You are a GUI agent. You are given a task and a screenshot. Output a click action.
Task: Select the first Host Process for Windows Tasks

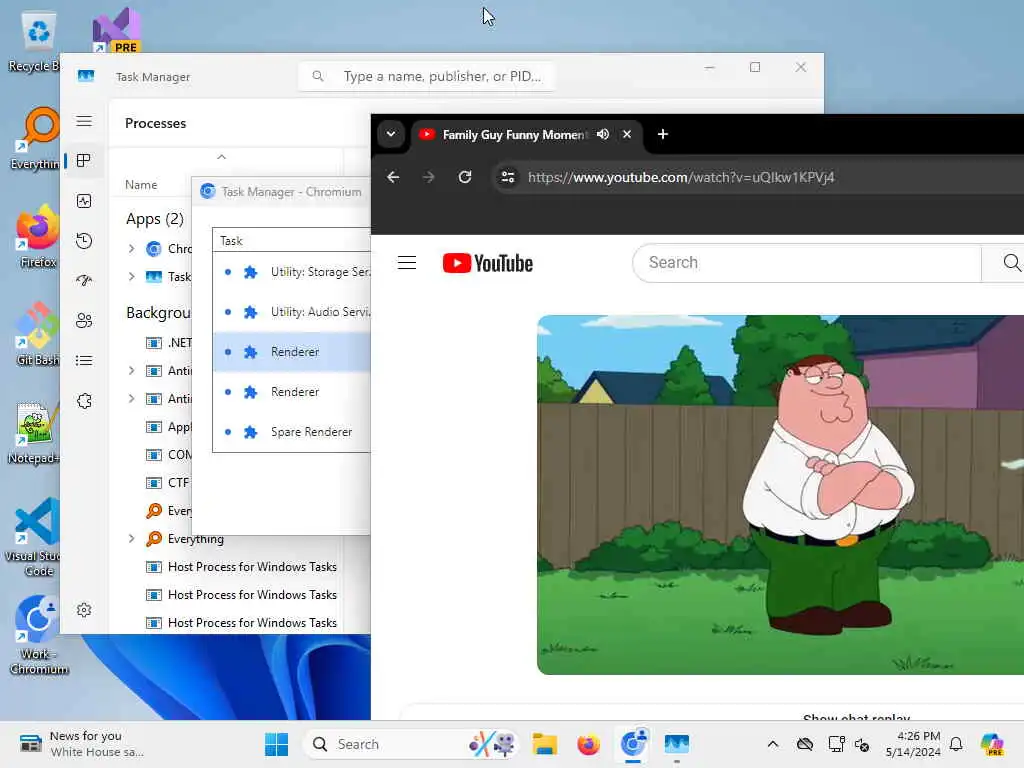click(242, 567)
